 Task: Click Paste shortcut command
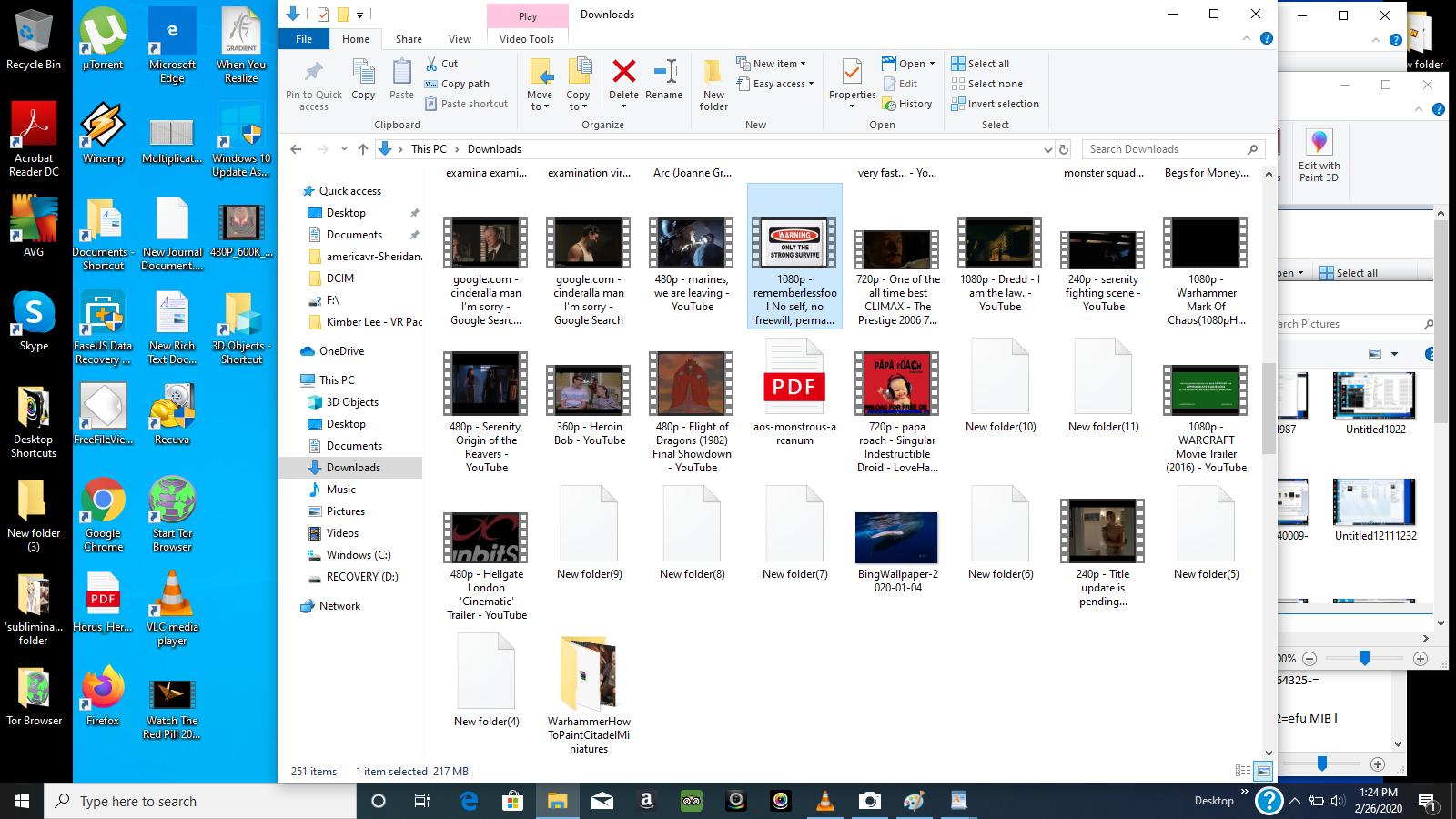click(466, 104)
